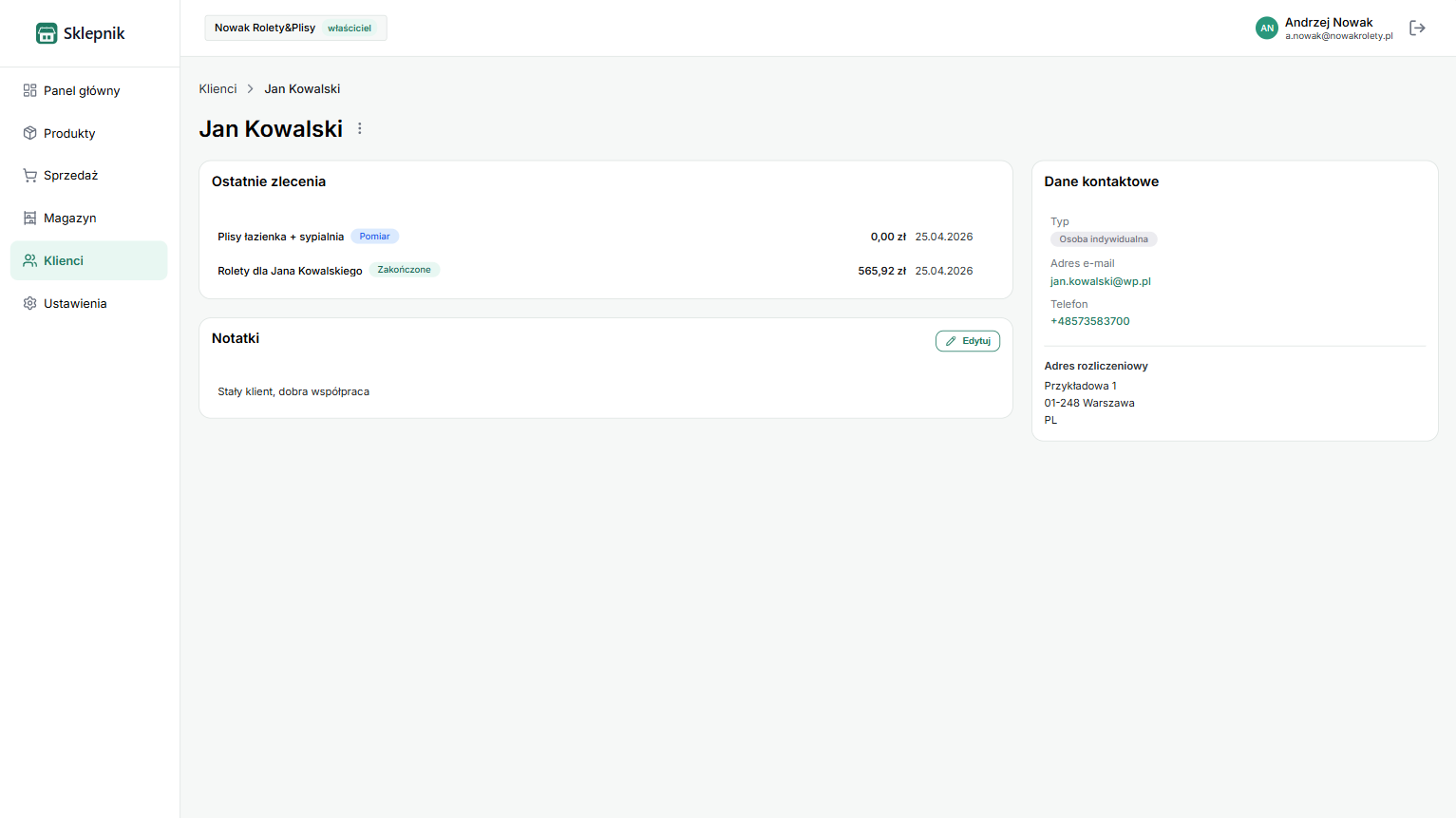Click the Sklepnik store logo icon
Image resolution: width=1456 pixels, height=818 pixels.
47,33
